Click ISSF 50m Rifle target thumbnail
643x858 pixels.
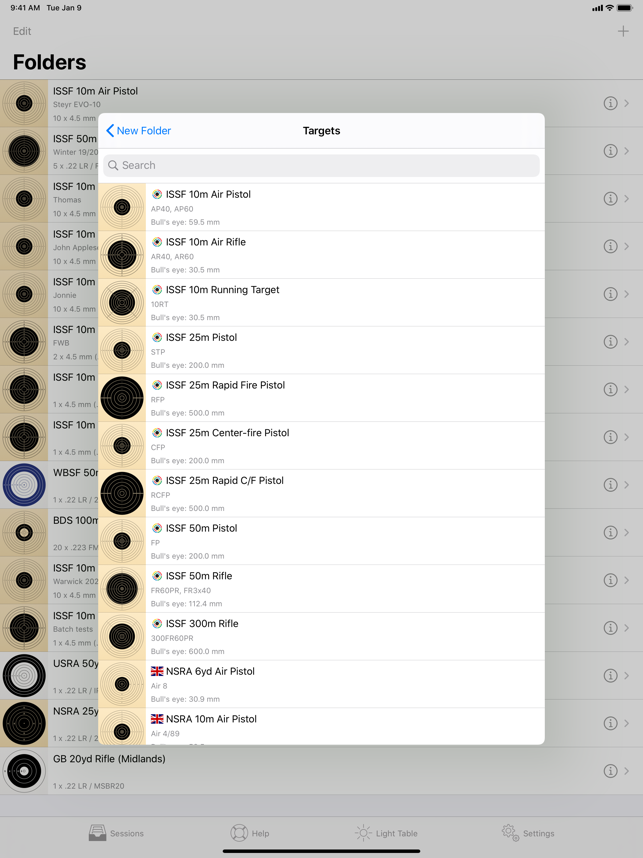click(122, 588)
